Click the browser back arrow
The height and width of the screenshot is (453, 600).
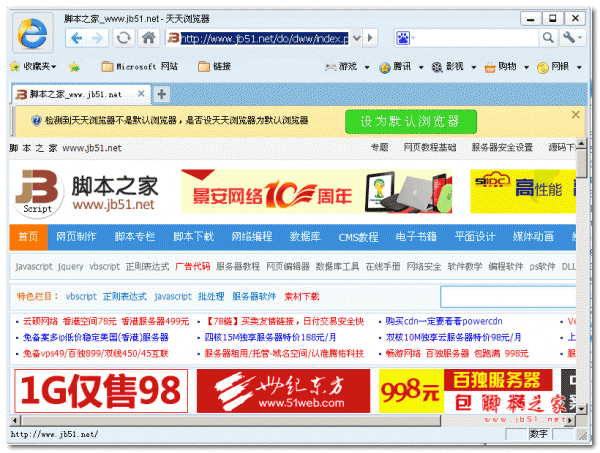pos(77,38)
